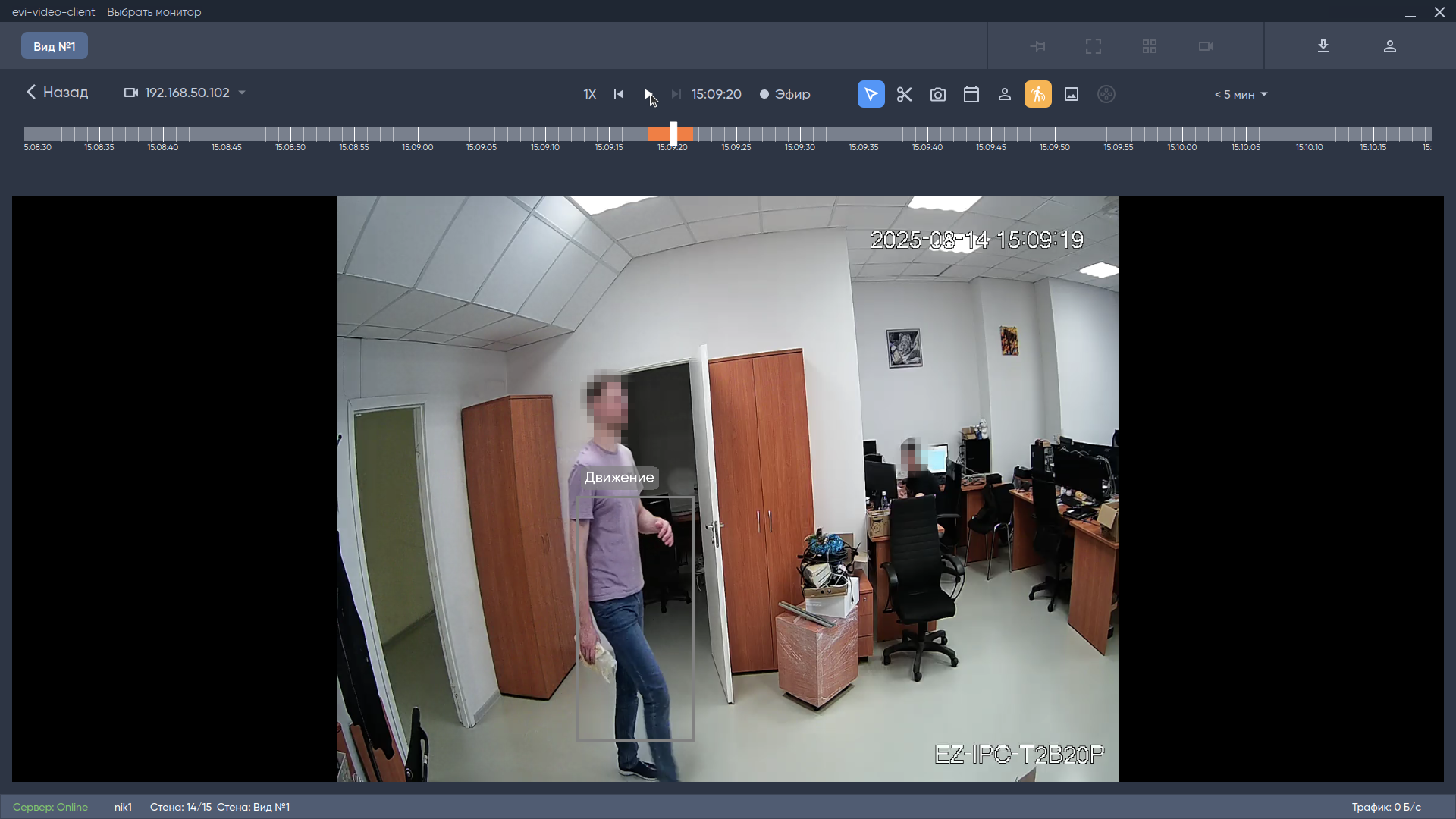Toggle the Эфир live mode
This screenshot has height=819, width=1456.
point(785,94)
